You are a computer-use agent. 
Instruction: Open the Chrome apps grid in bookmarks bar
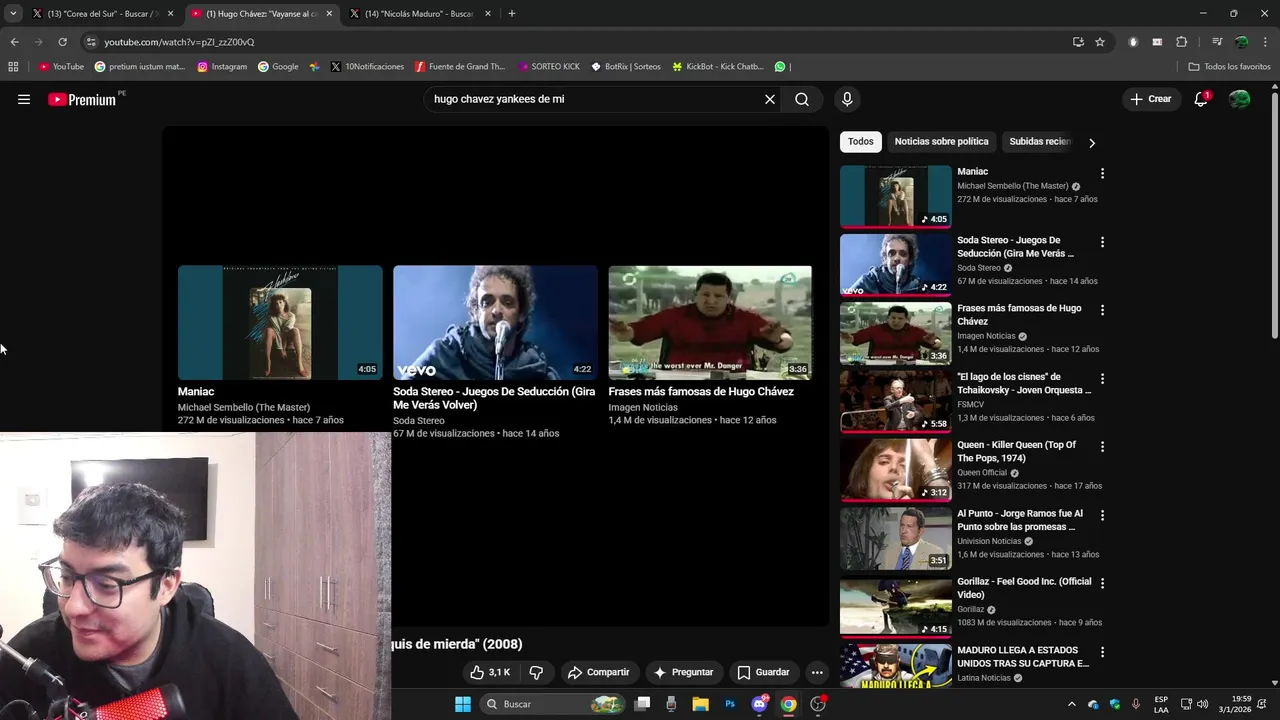pyautogui.click(x=13, y=67)
